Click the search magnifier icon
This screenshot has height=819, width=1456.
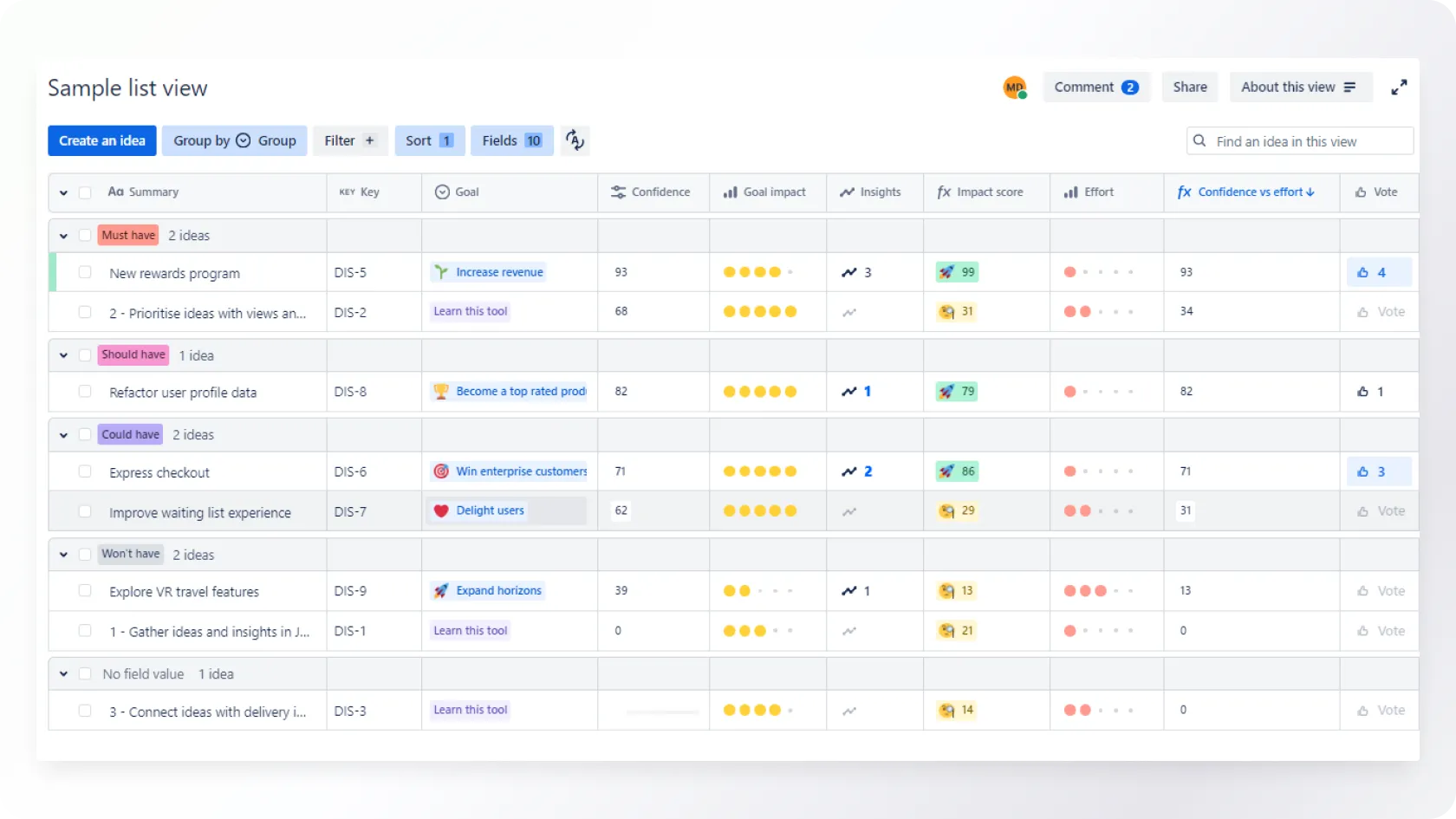pos(1199,141)
